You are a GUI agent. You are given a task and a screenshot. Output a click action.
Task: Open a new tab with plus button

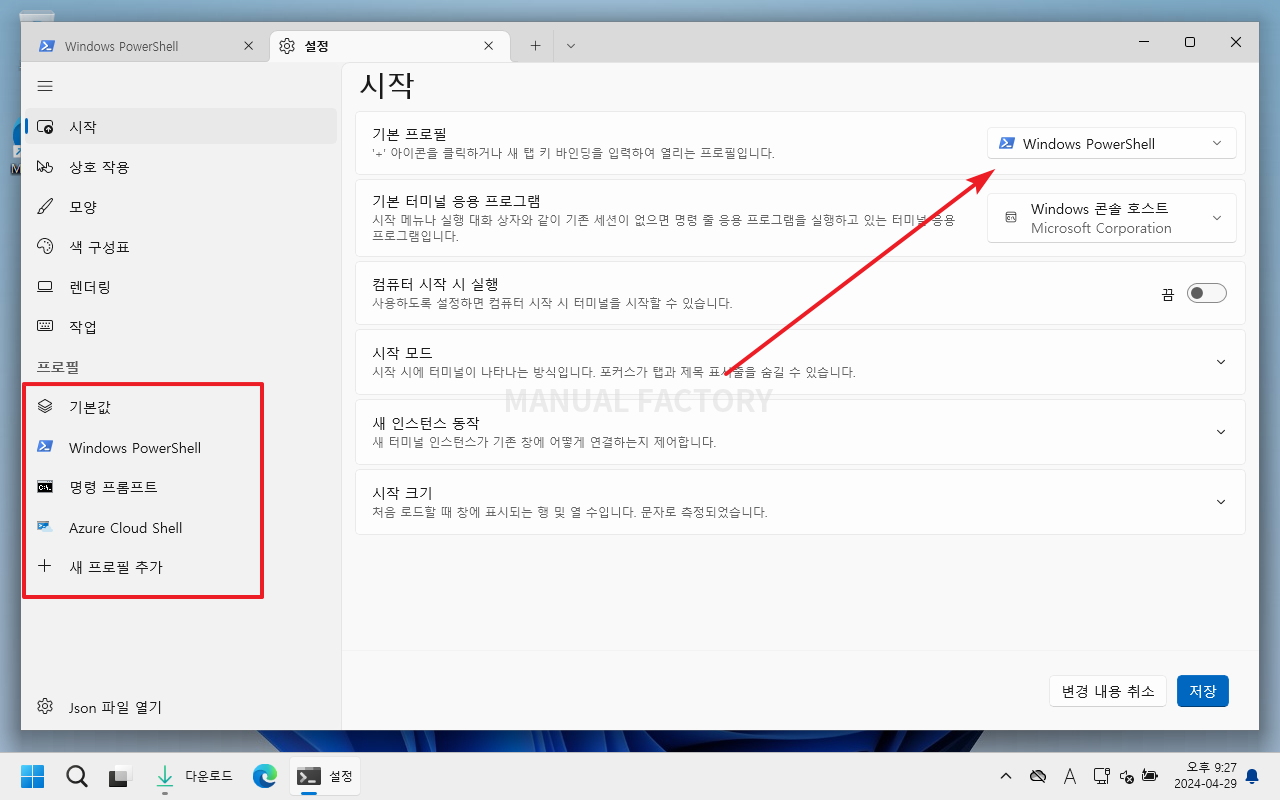[535, 46]
